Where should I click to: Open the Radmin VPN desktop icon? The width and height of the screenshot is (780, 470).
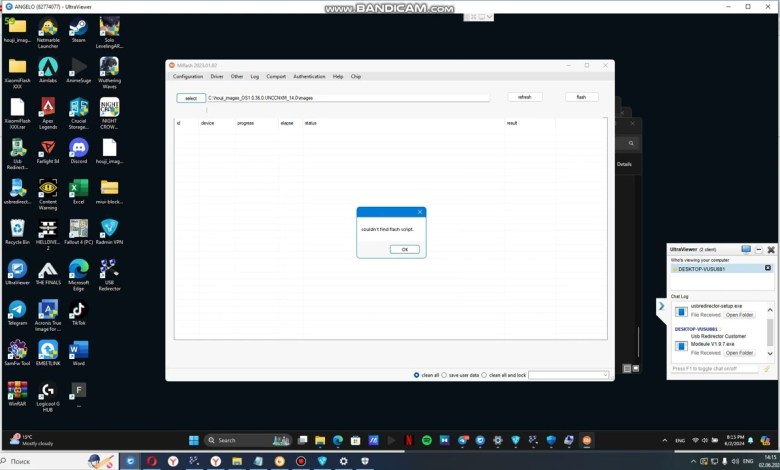109,232
